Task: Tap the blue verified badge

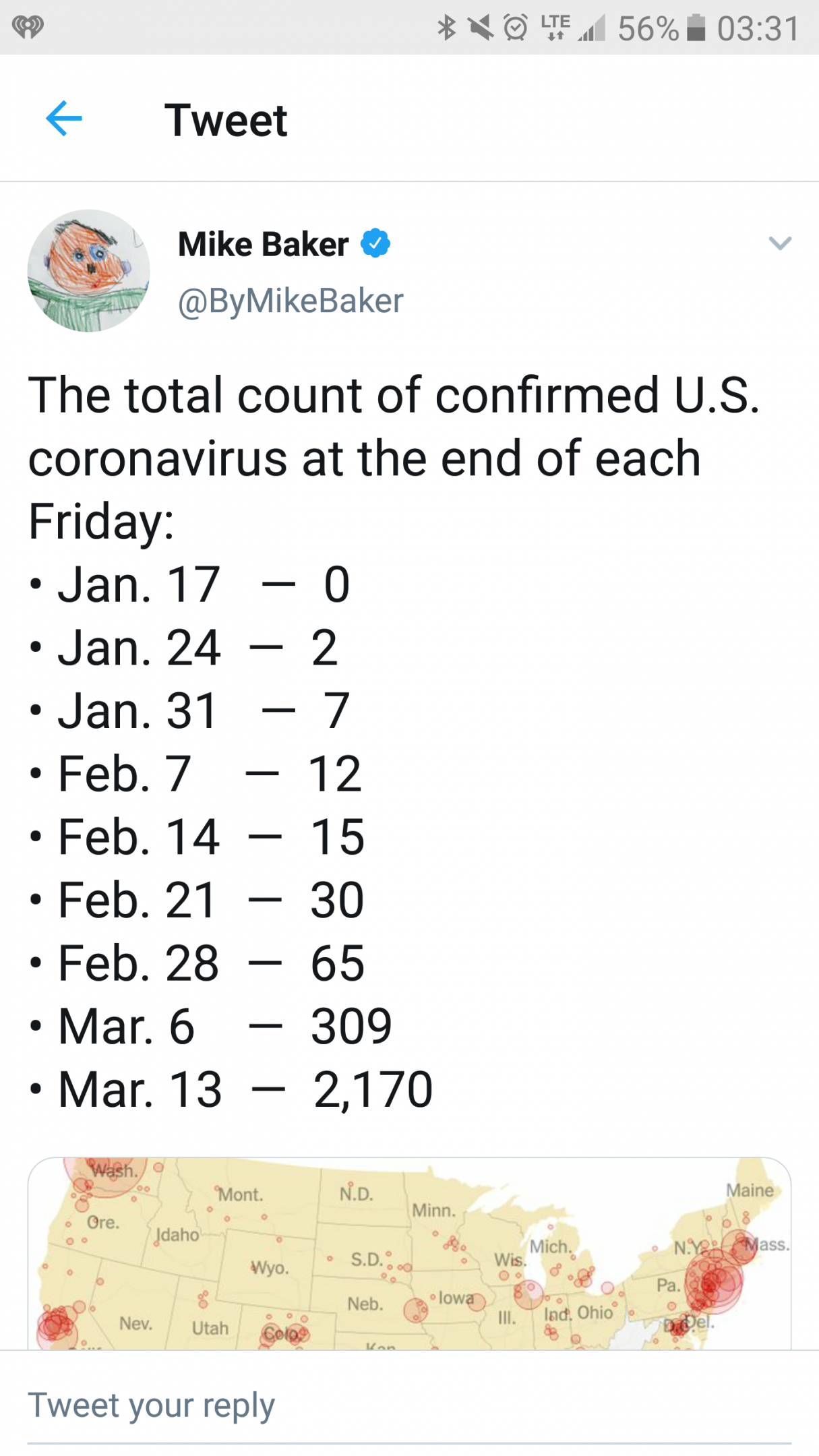Action: pyautogui.click(x=375, y=243)
